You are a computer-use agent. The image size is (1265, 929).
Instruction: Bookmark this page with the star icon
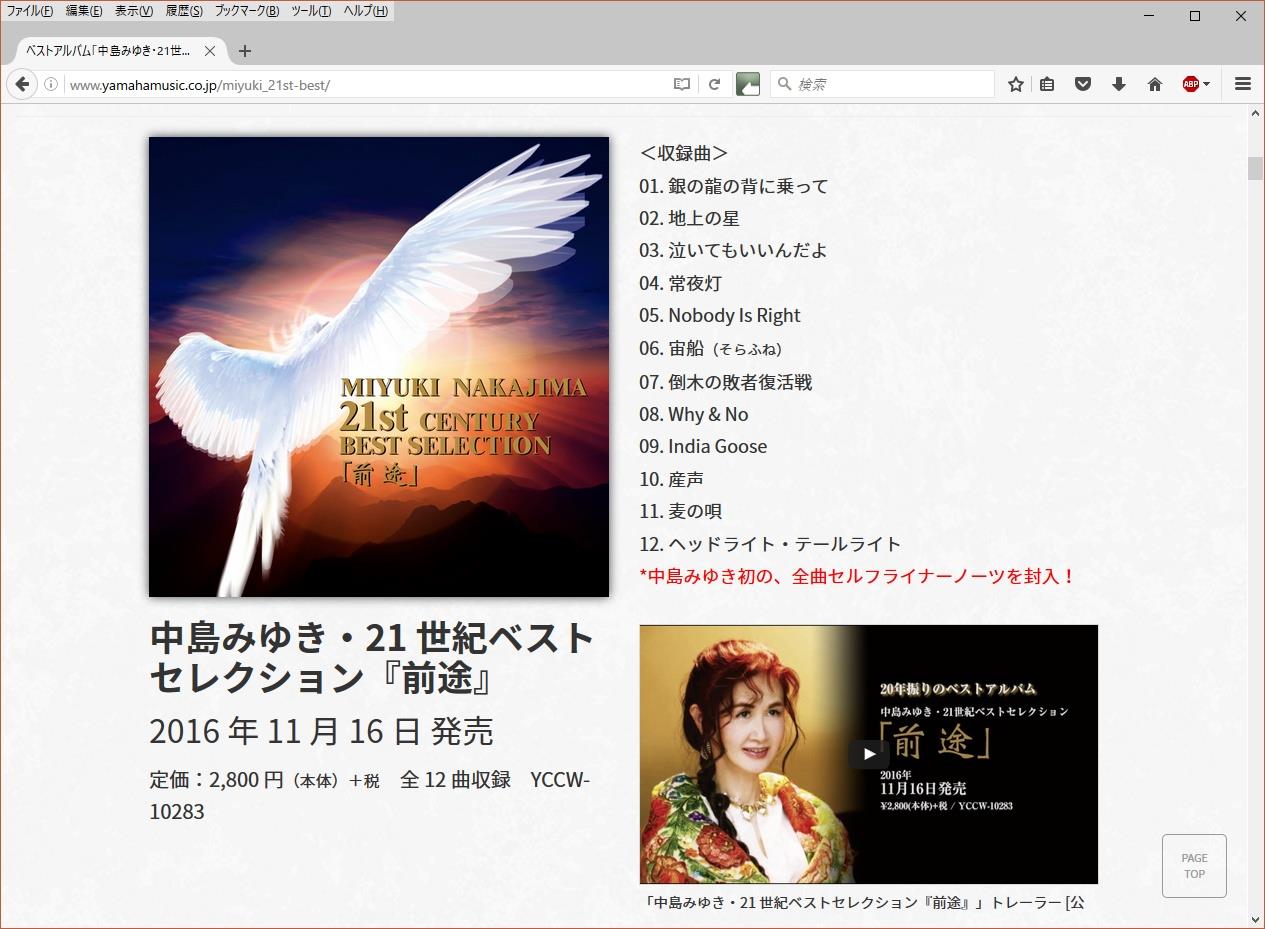[1016, 85]
